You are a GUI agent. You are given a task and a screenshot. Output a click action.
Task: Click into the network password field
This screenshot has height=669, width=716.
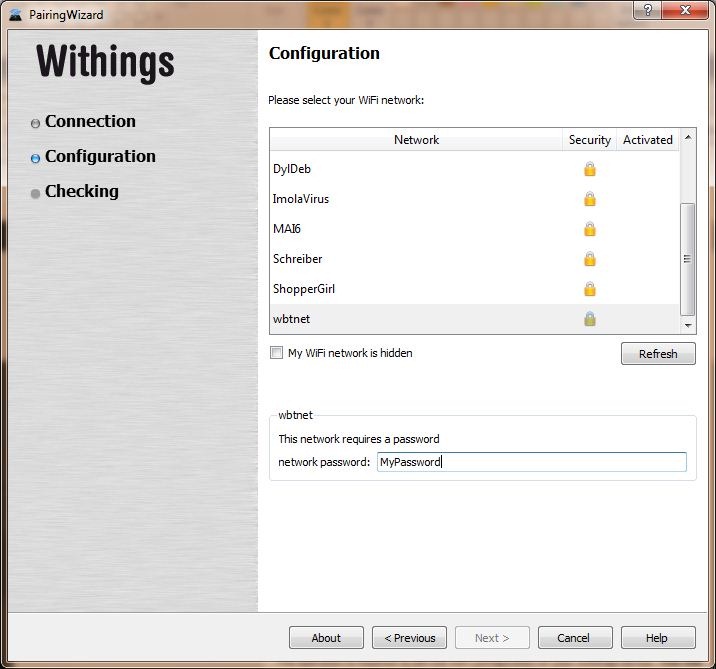tap(532, 462)
